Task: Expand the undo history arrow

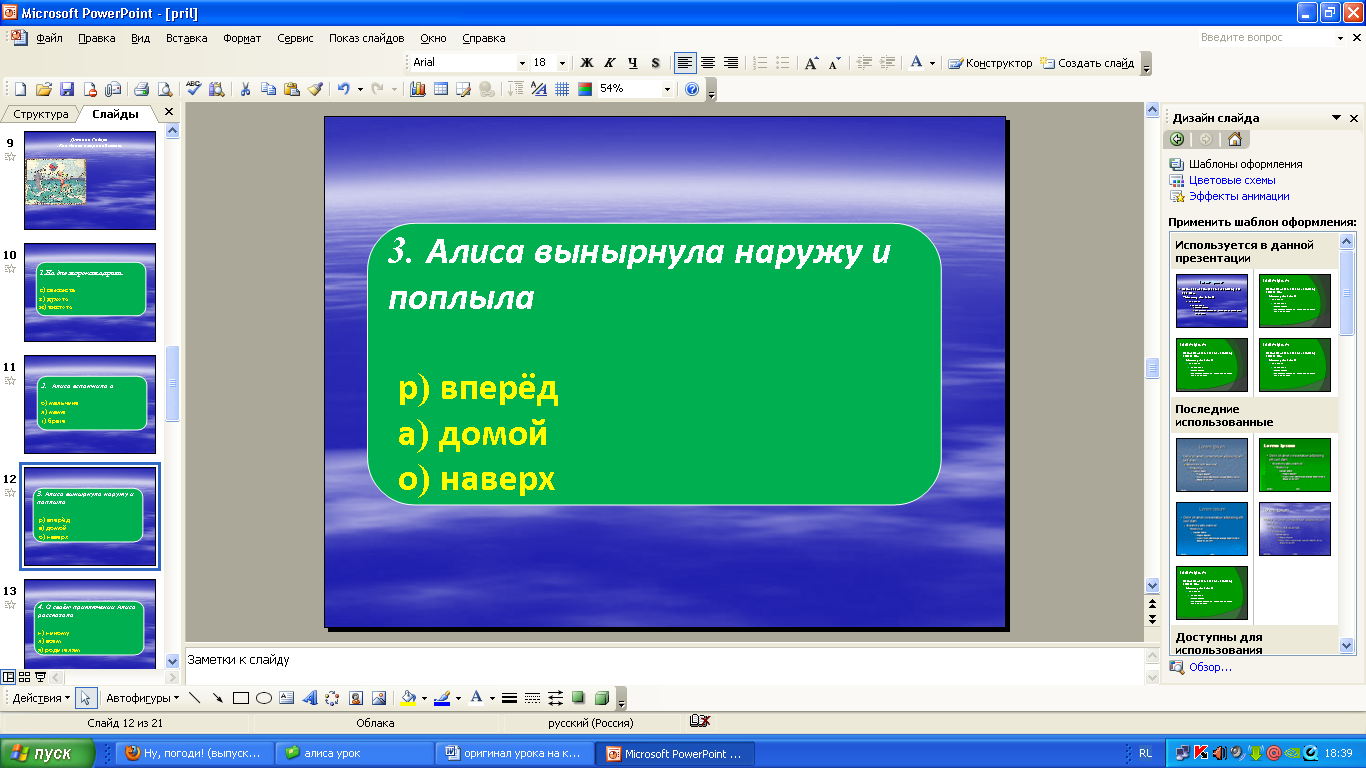Action: pyautogui.click(x=359, y=89)
